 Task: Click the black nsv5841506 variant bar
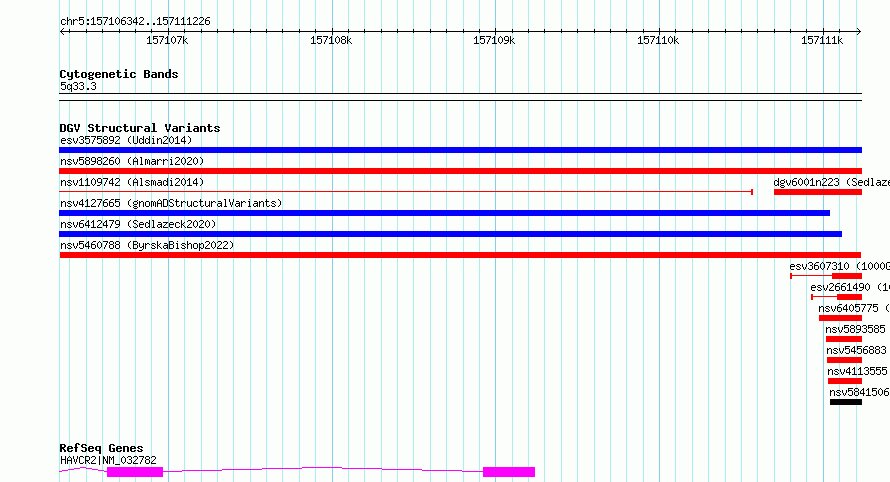point(846,403)
